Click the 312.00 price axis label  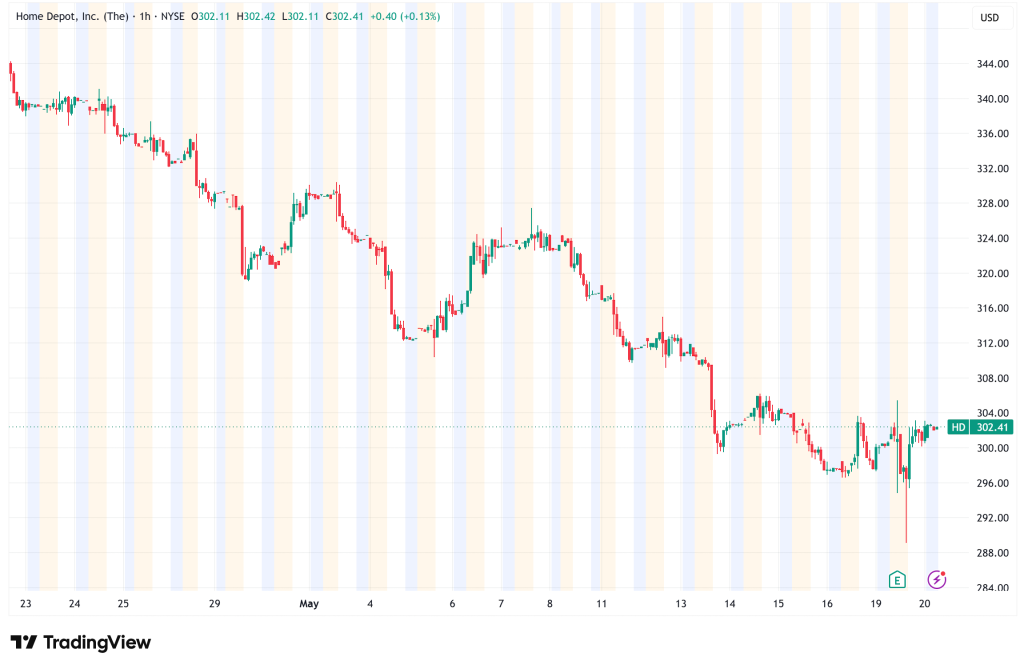(x=993, y=343)
